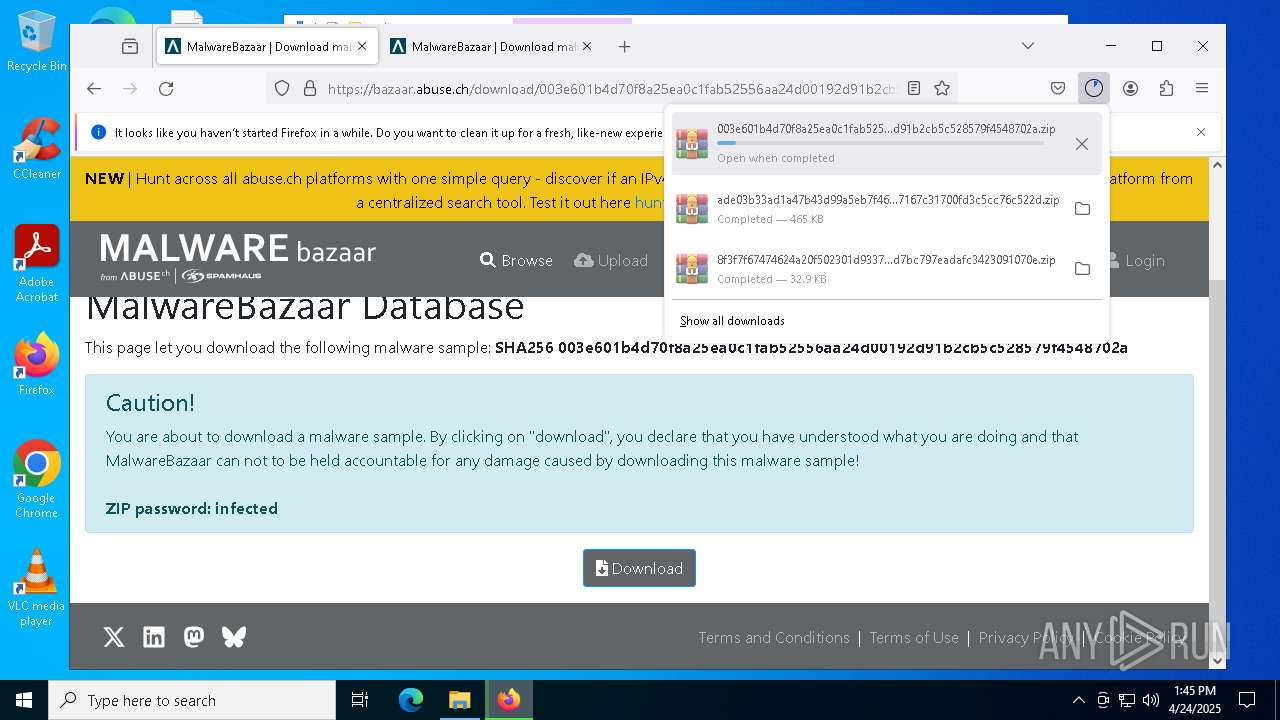1280x720 pixels.
Task: Click in-progress download progress bar
Action: pyautogui.click(x=880, y=143)
